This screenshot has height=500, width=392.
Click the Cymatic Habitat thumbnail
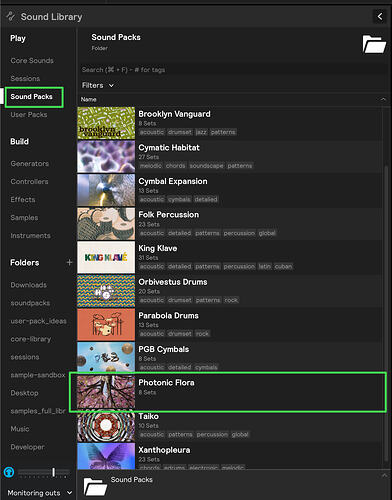[x=106, y=156]
